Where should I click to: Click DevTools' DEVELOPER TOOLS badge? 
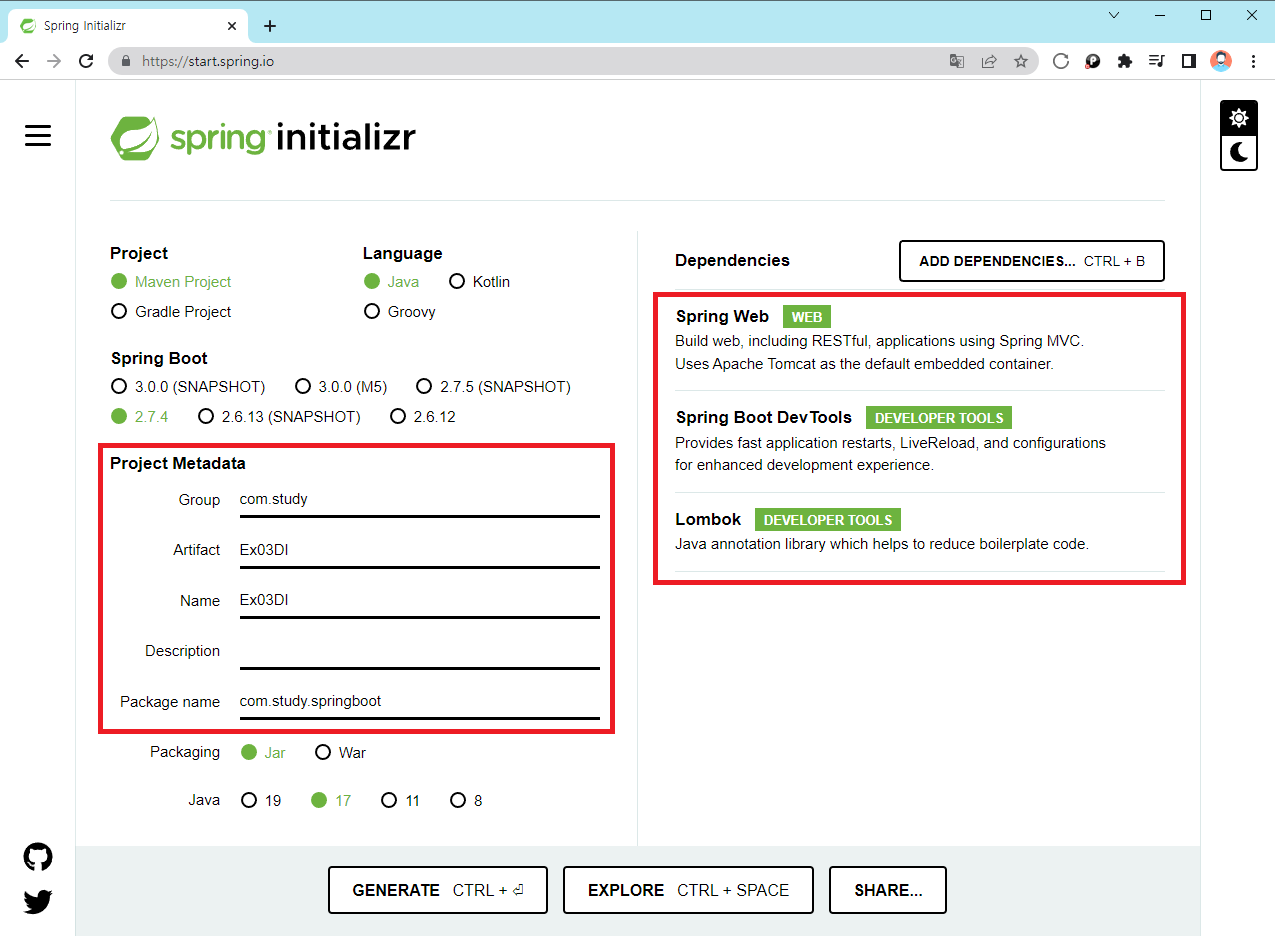click(939, 418)
